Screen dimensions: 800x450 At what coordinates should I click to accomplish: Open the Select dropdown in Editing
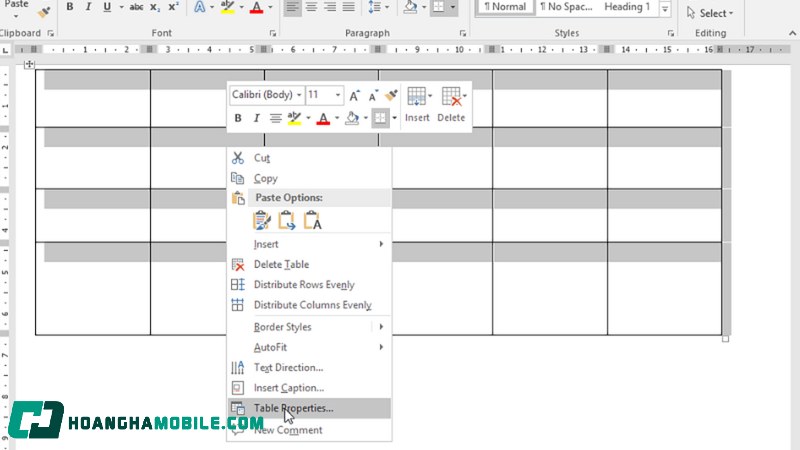[x=709, y=13]
